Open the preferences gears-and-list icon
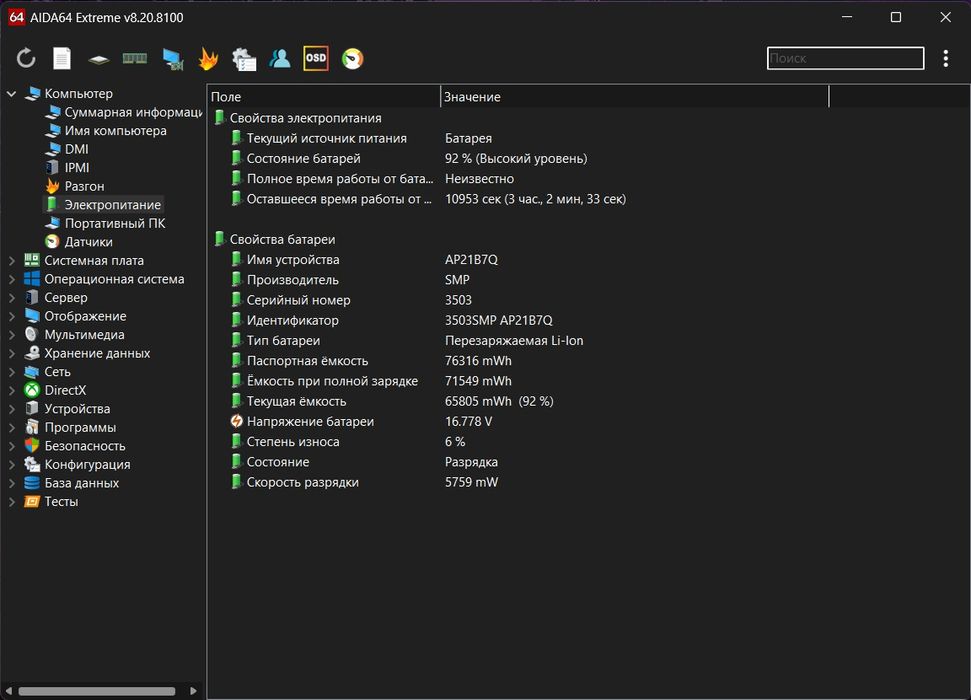Image resolution: width=971 pixels, height=700 pixels. point(244,59)
